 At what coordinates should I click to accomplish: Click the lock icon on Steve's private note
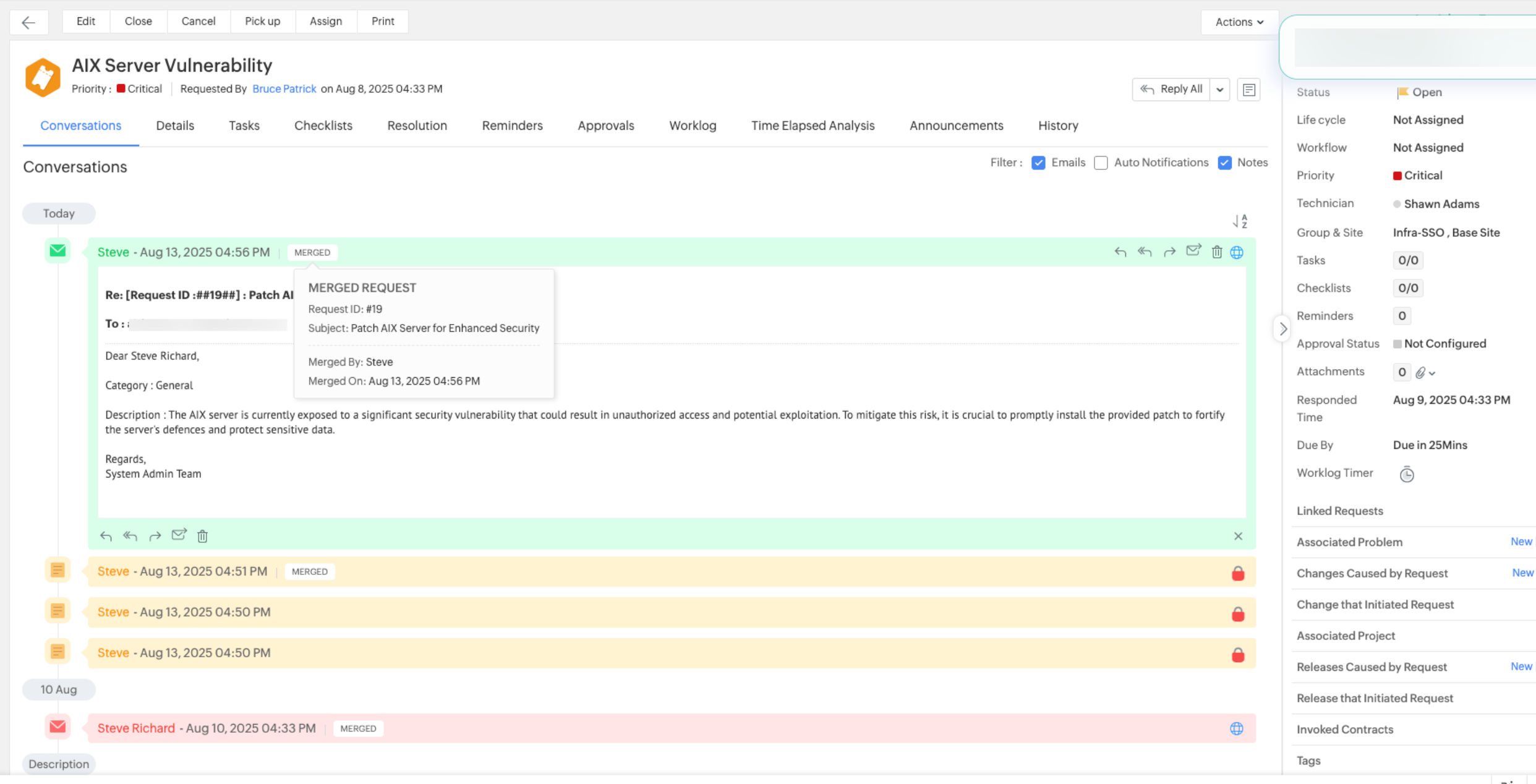[1239, 573]
